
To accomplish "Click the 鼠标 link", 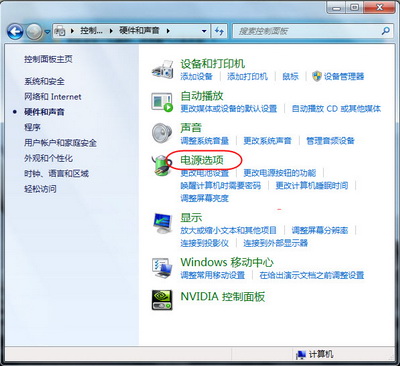I will click(290, 76).
